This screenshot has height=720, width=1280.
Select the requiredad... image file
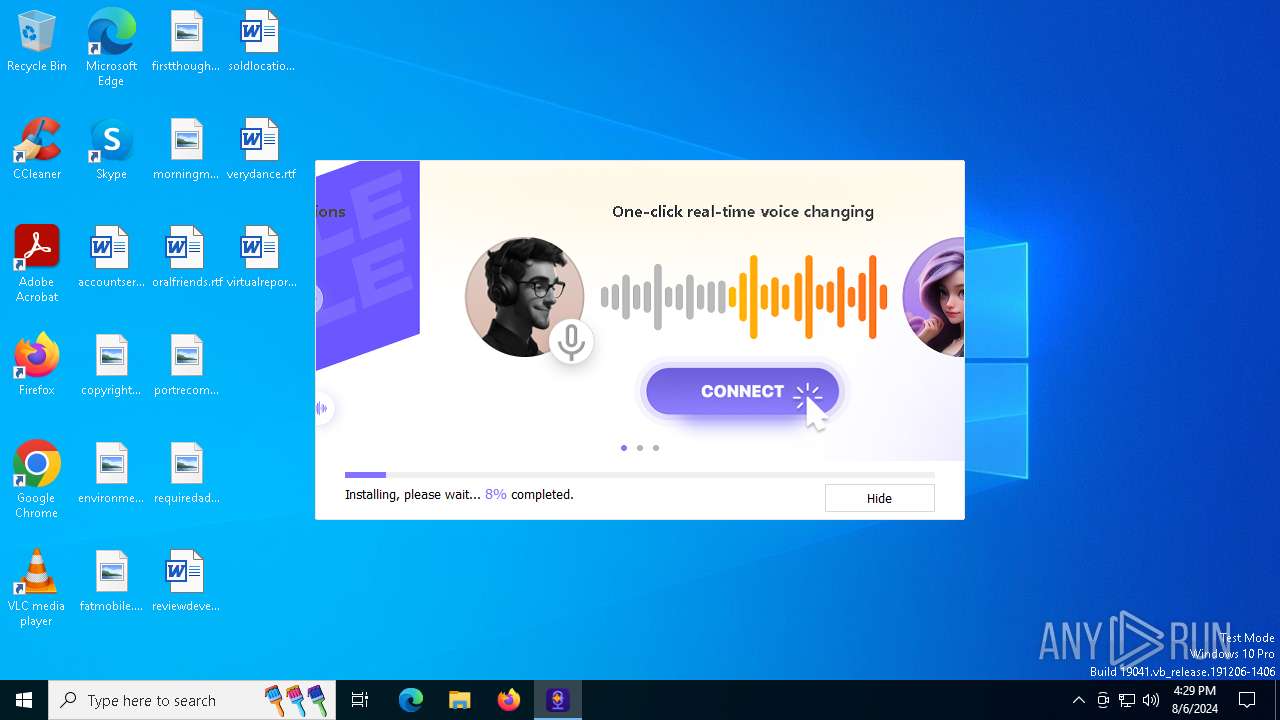coord(186,474)
